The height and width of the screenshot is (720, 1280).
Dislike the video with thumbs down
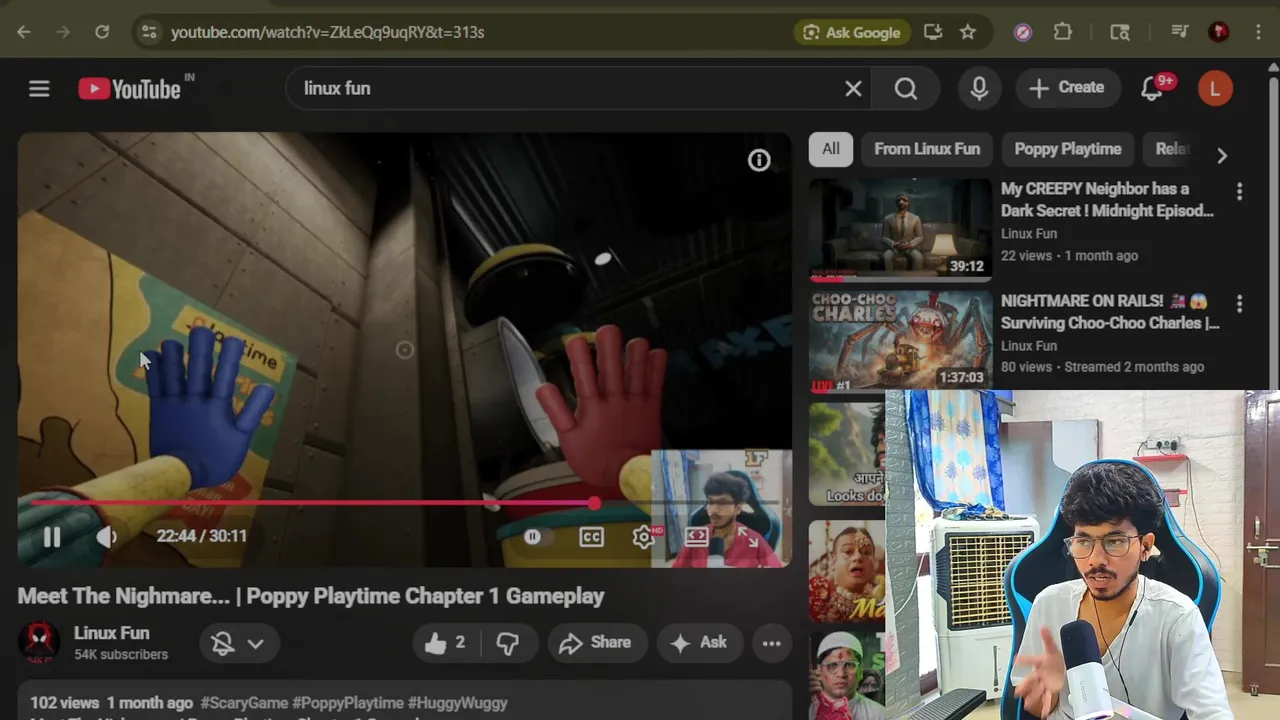click(508, 643)
